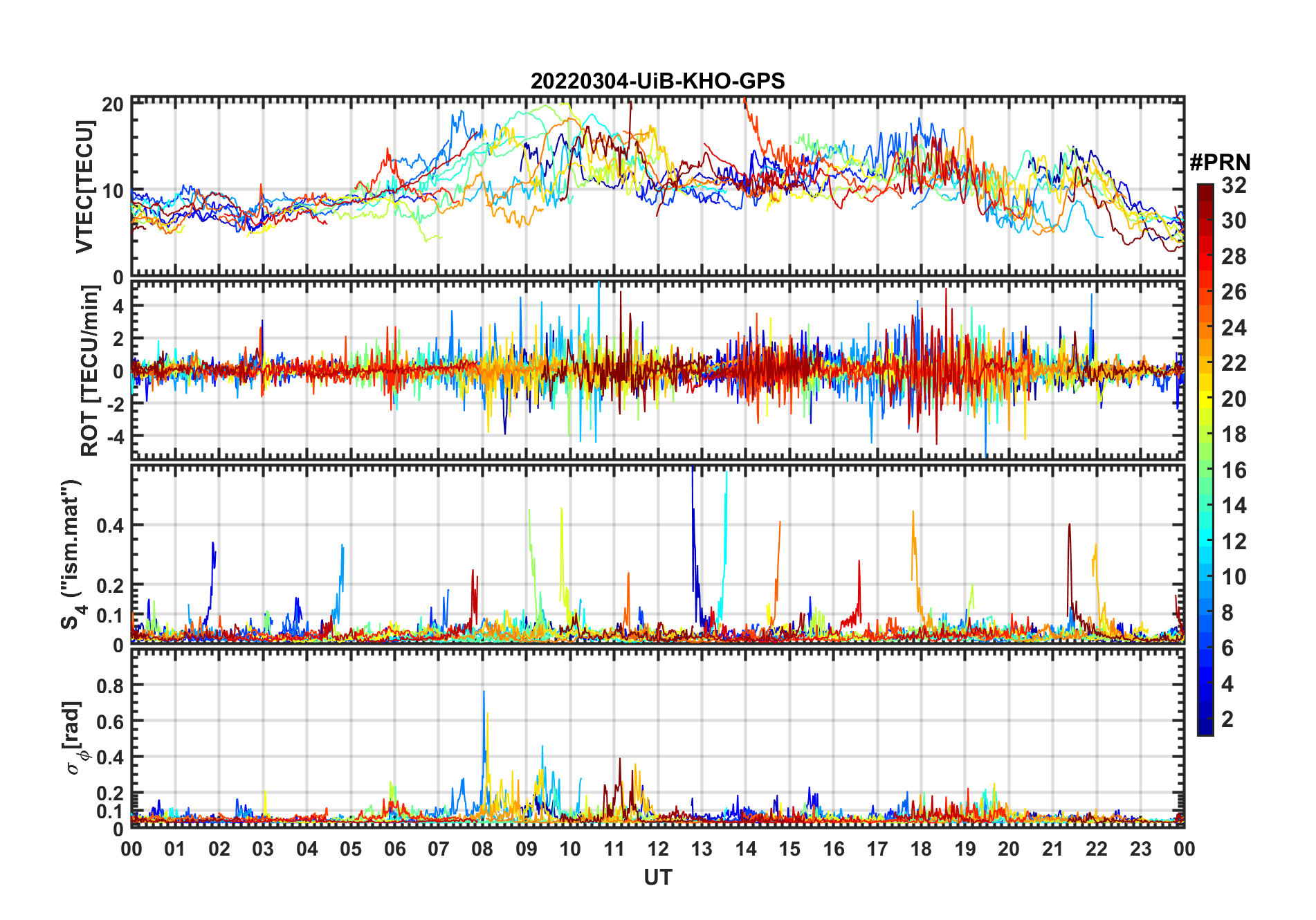Click the -4 tick on ROT axis
1316x920 pixels.
tap(115, 436)
